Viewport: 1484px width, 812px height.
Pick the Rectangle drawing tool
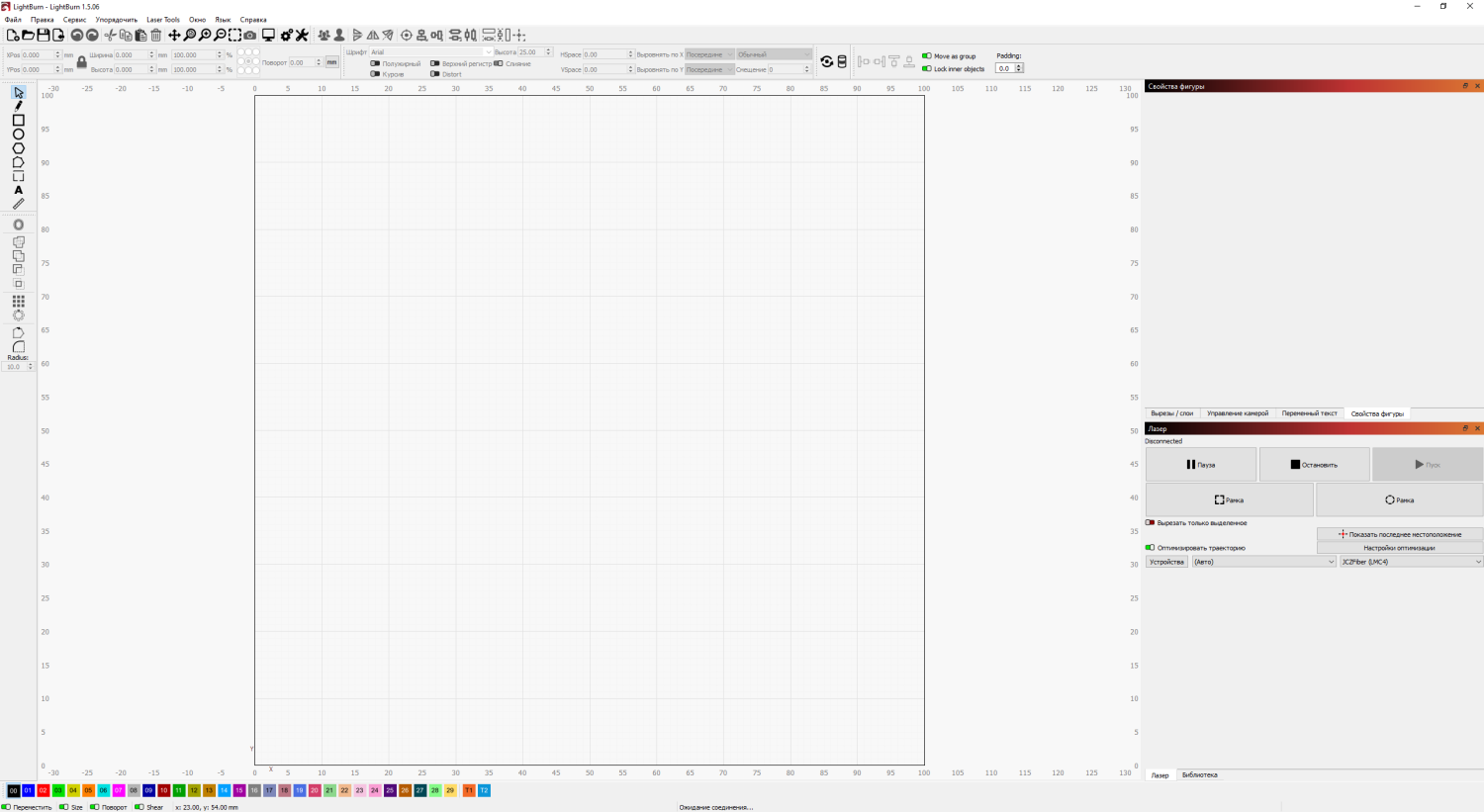click(x=18, y=120)
